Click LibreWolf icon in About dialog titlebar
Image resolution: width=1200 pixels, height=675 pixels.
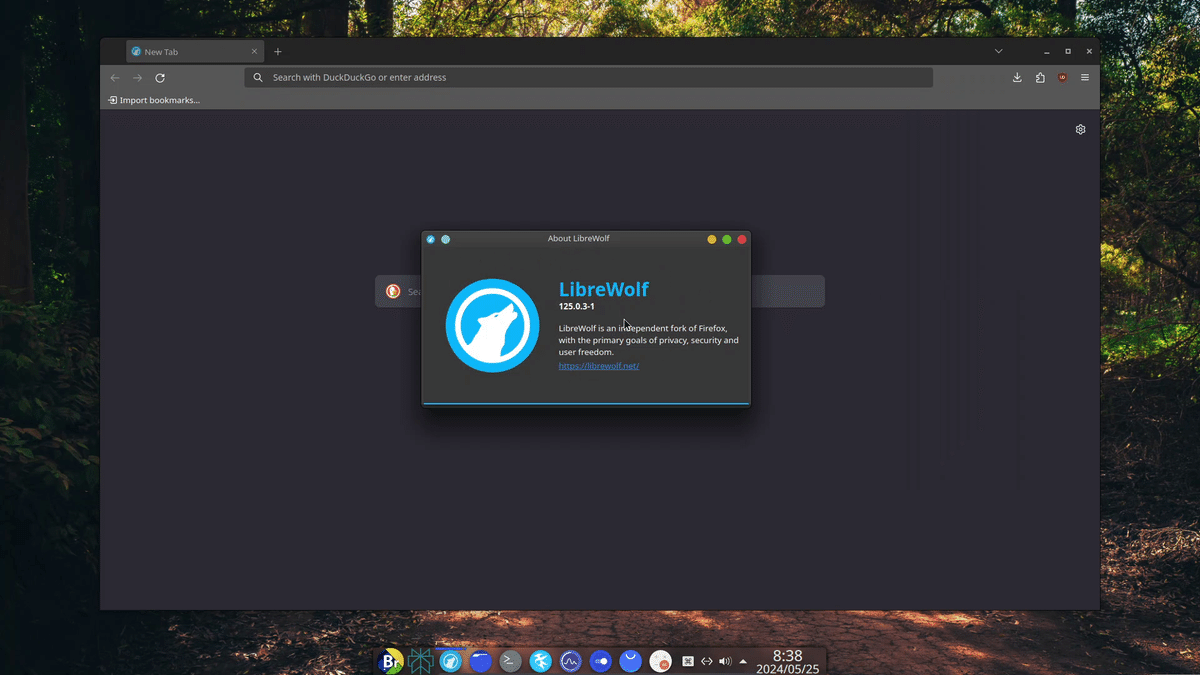pyautogui.click(x=431, y=239)
